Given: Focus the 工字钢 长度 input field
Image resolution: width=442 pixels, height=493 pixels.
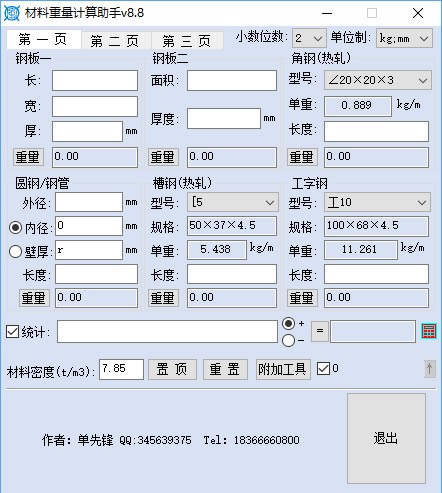Looking at the screenshot, I should tap(376, 274).
